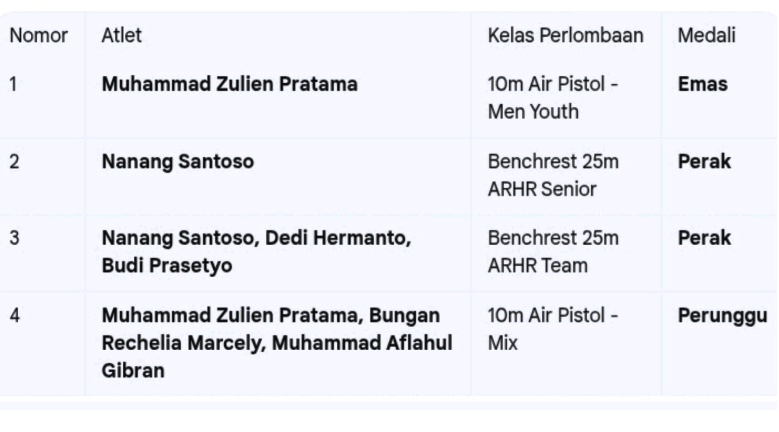Select the single Nanang Santoso athlete cell
This screenshot has height=432, width=779.
click(x=177, y=162)
